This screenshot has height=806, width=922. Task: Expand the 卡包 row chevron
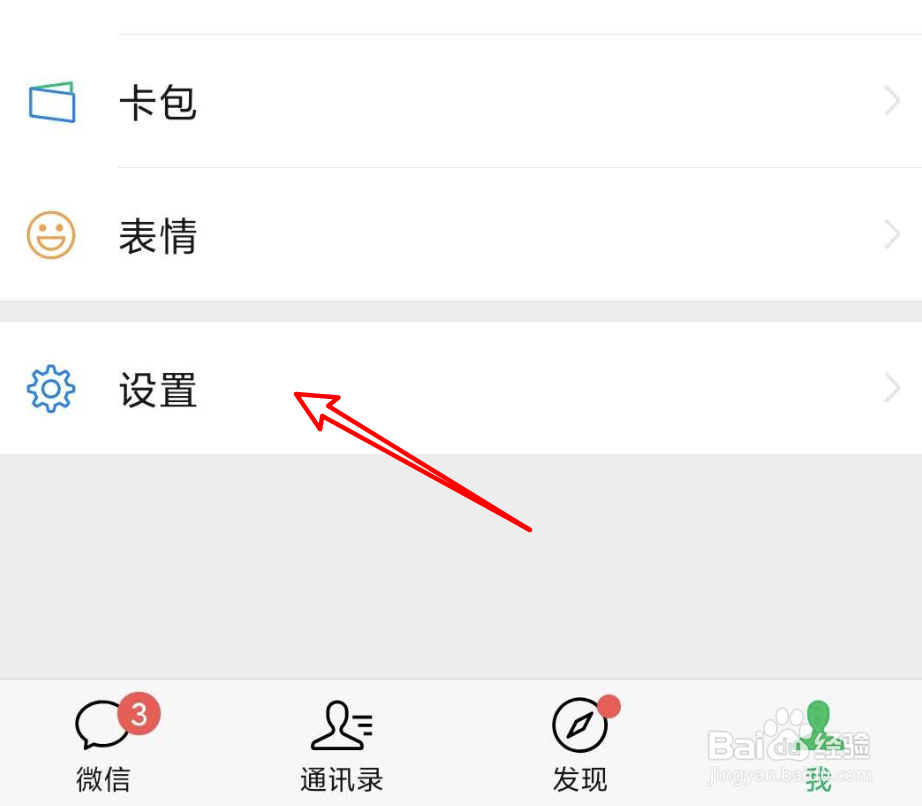[892, 101]
